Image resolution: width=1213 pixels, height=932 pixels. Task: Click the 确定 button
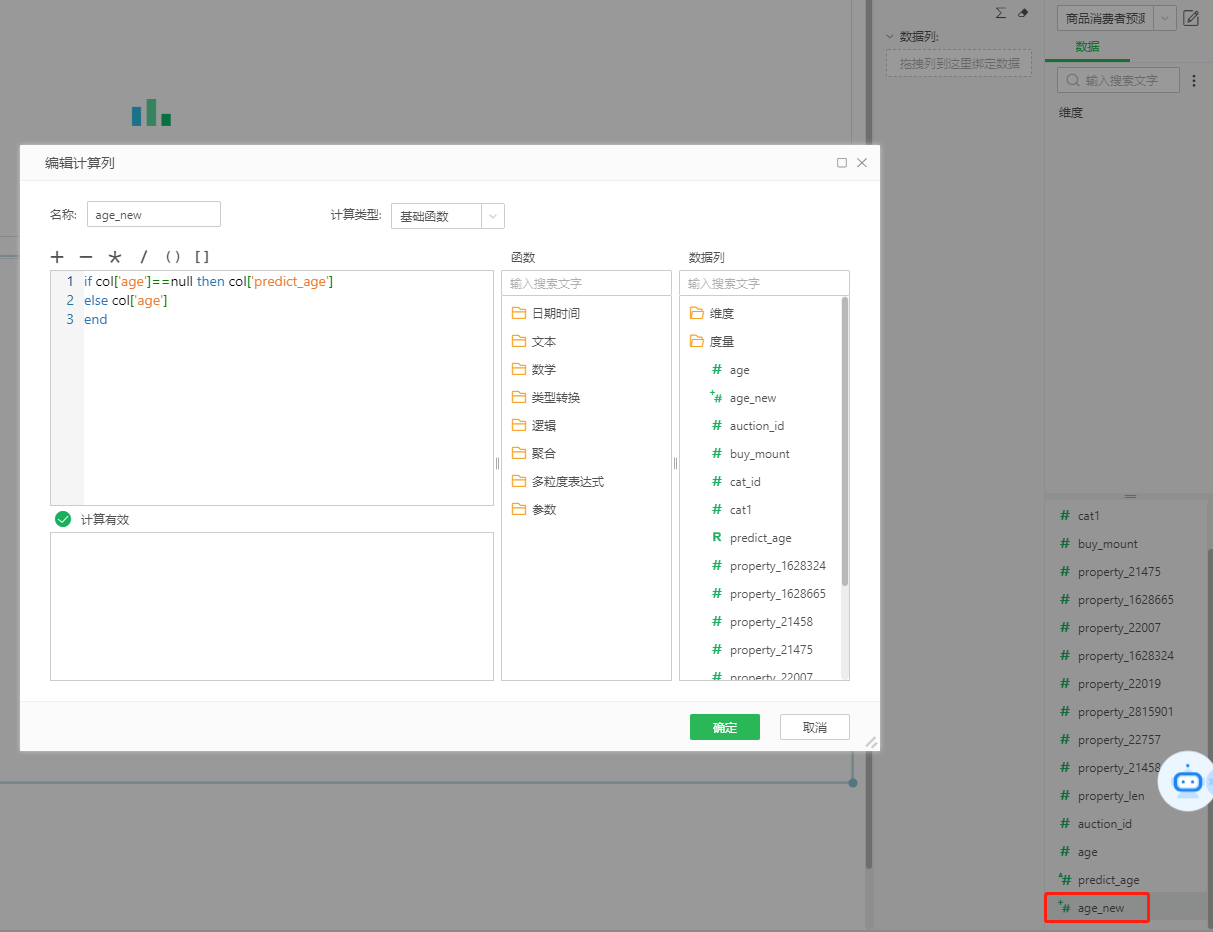point(724,727)
